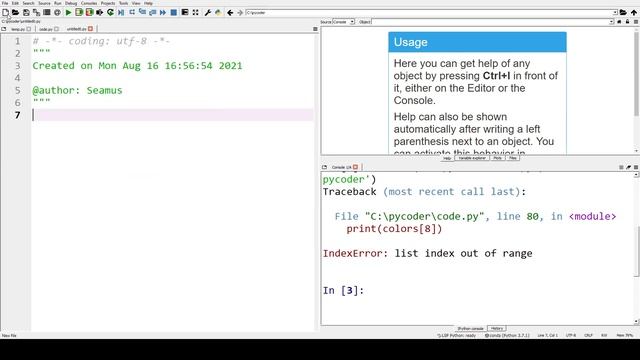This screenshot has width=640, height=360.
Task: Expand the Source combo box
Action: point(352,22)
